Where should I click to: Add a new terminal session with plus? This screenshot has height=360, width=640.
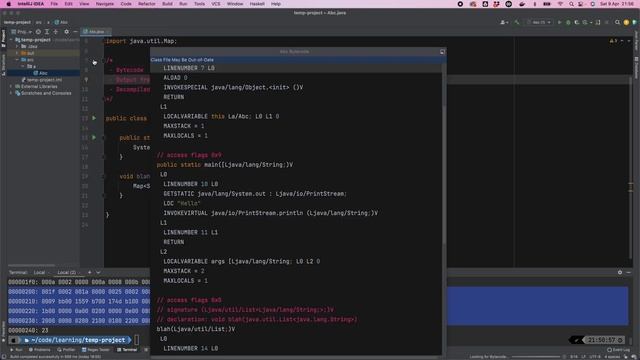pos(89,272)
